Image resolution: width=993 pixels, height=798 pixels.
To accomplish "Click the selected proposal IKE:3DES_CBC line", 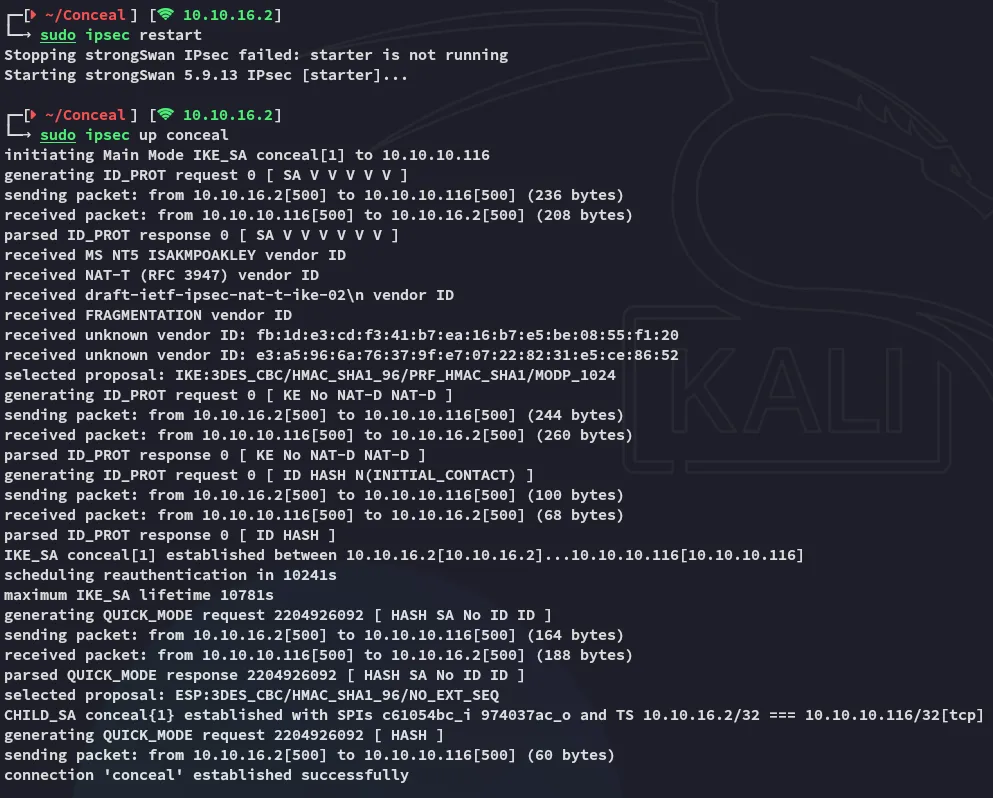I will [310, 375].
